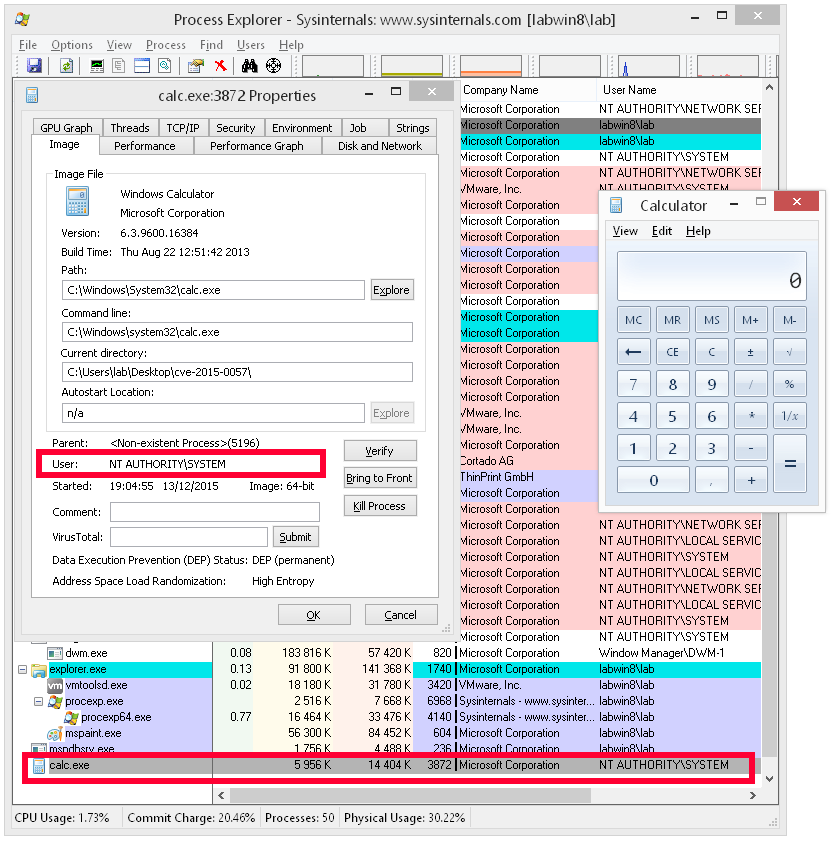
Task: Kill a process using the red X toolbar icon
Action: 219,66
